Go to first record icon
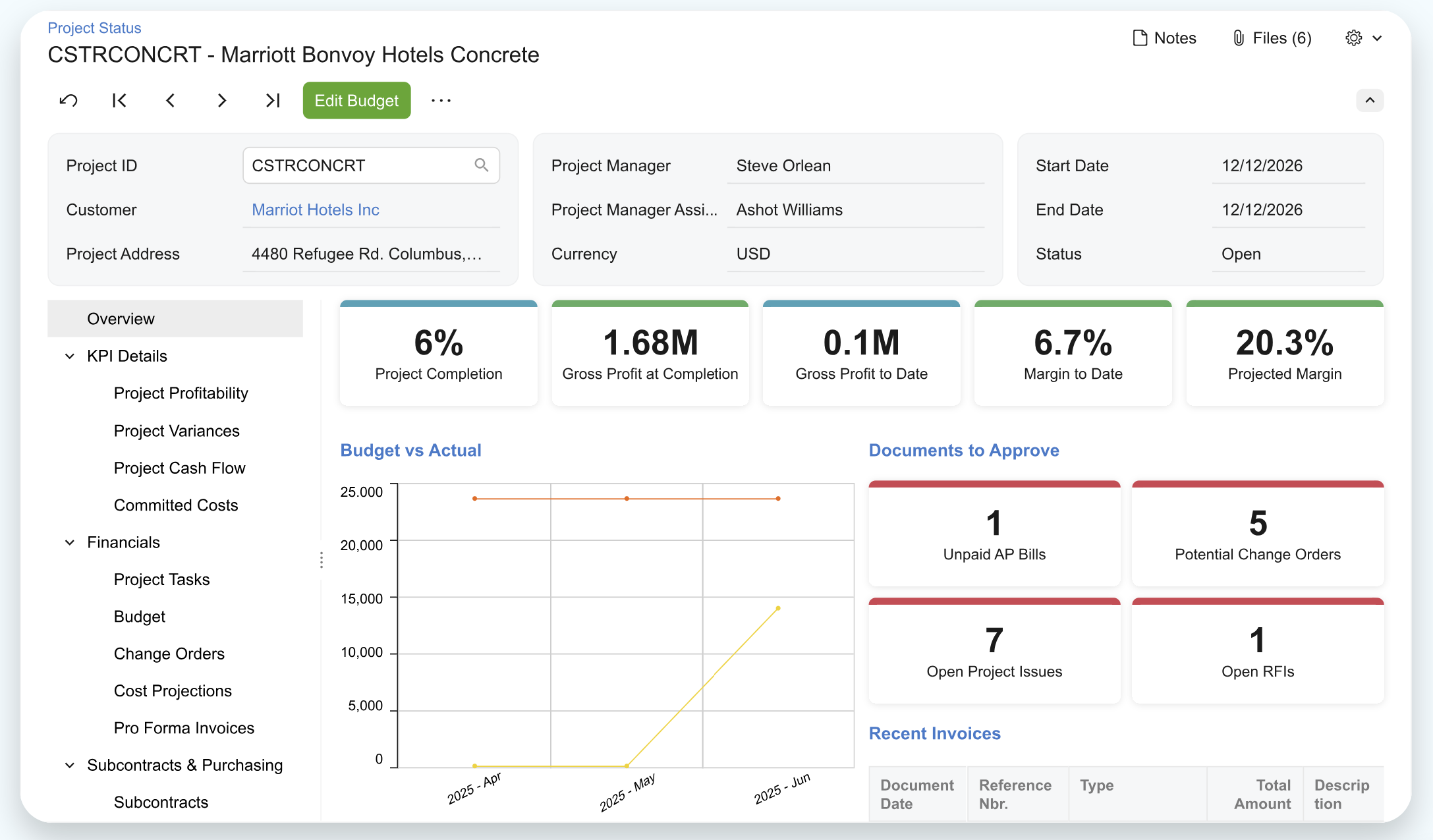Viewport: 1433px width, 840px height. pos(119,101)
